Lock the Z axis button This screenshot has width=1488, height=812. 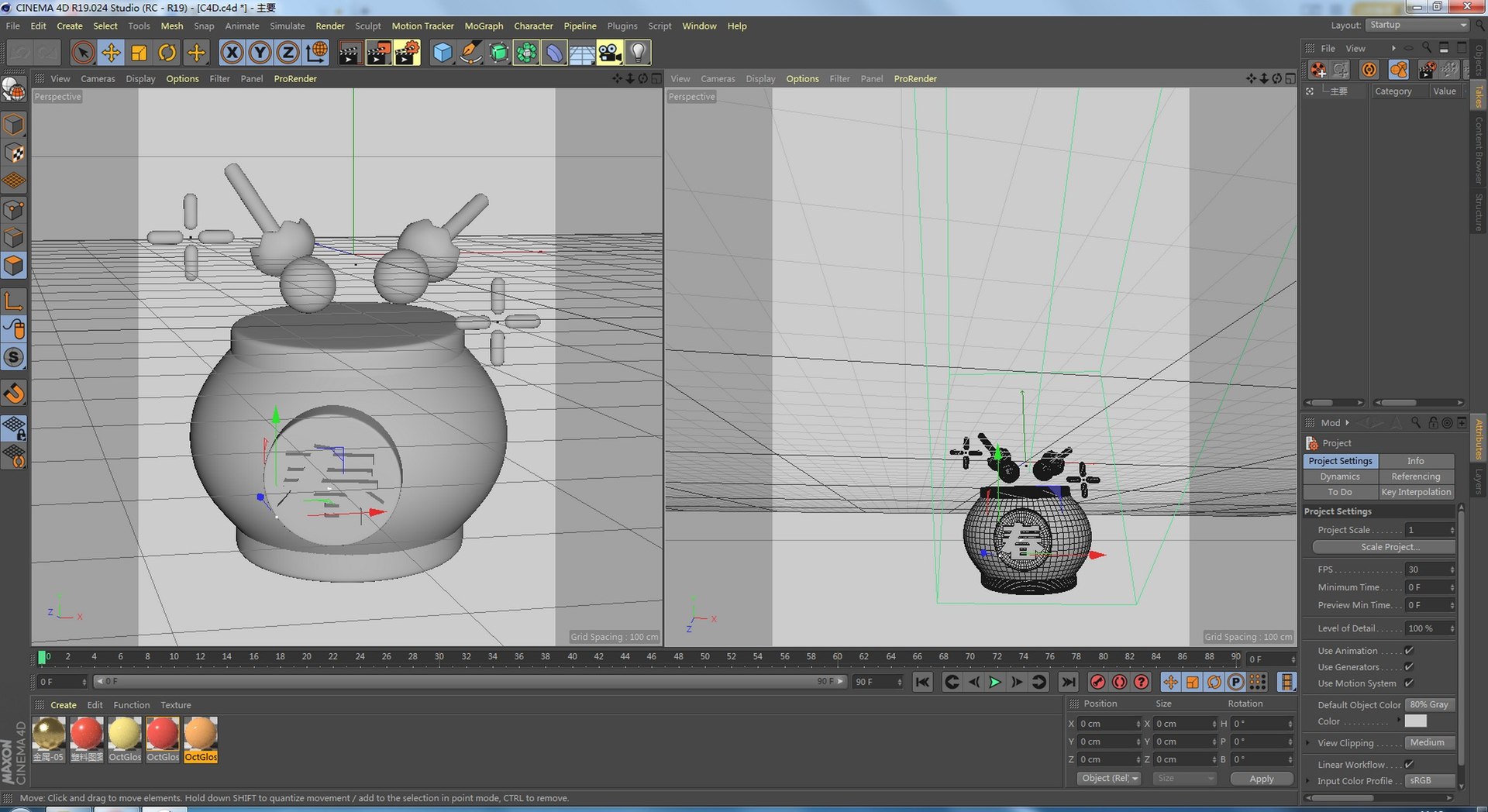click(x=288, y=53)
